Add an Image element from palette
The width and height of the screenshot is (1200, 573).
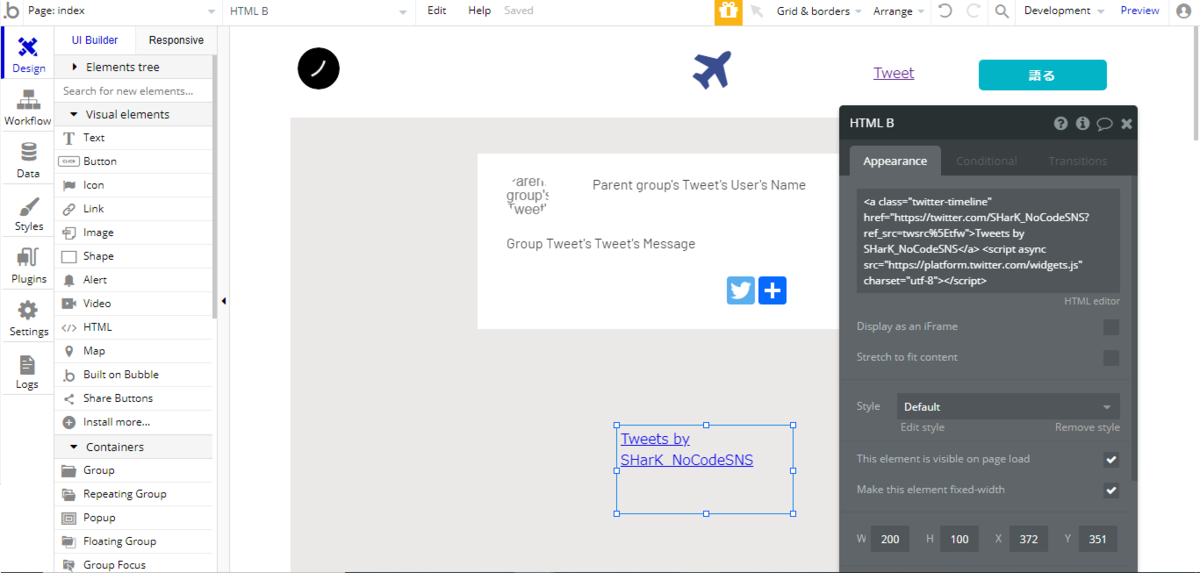(x=134, y=232)
